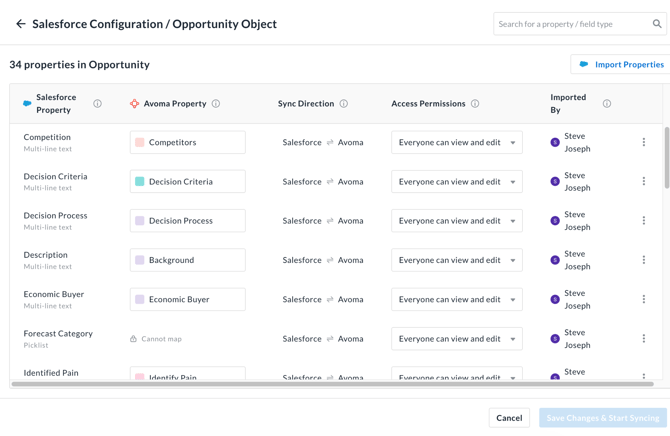Click the Avoma logo icon in the column header

(x=134, y=103)
